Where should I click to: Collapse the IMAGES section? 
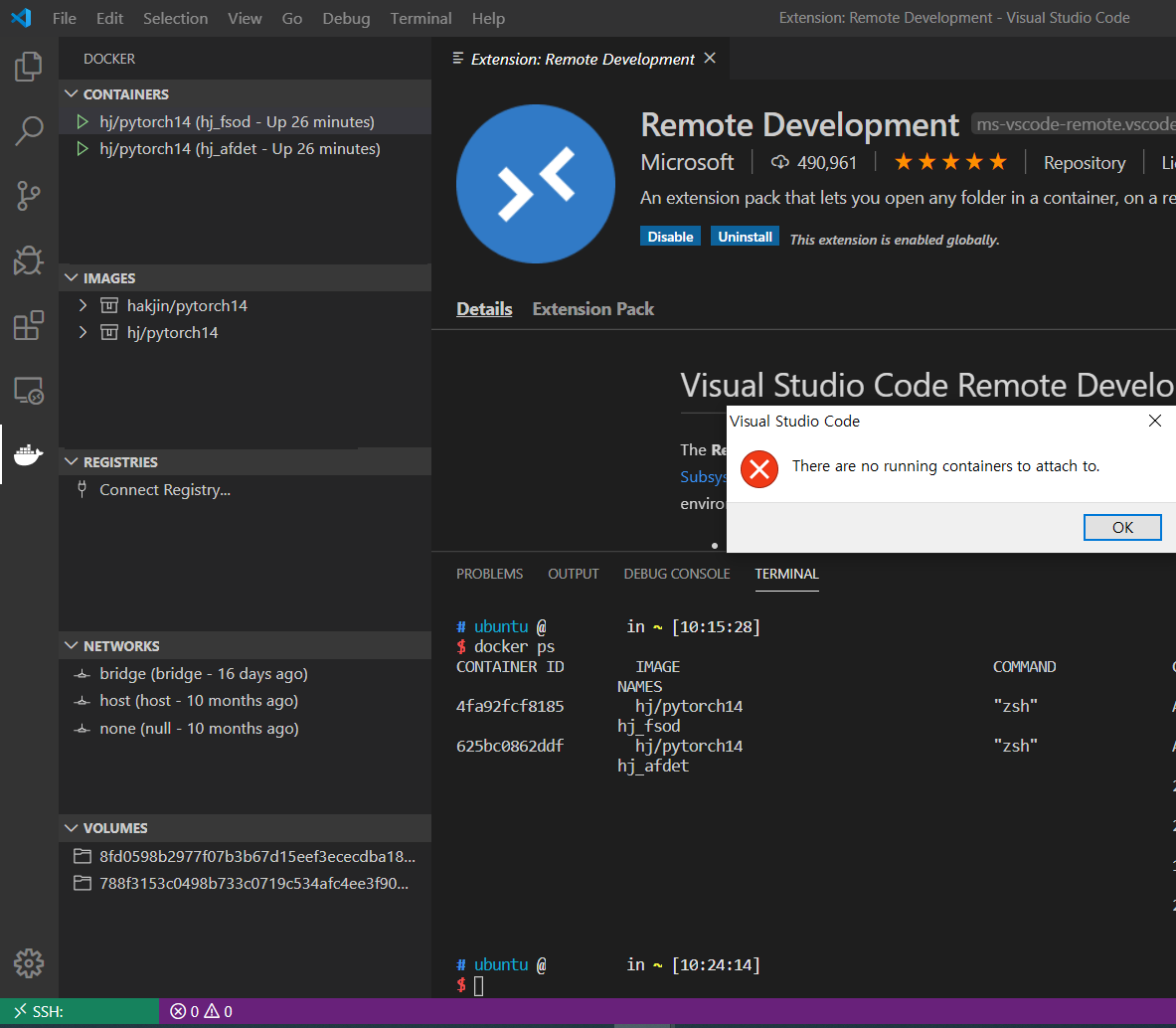(72, 277)
